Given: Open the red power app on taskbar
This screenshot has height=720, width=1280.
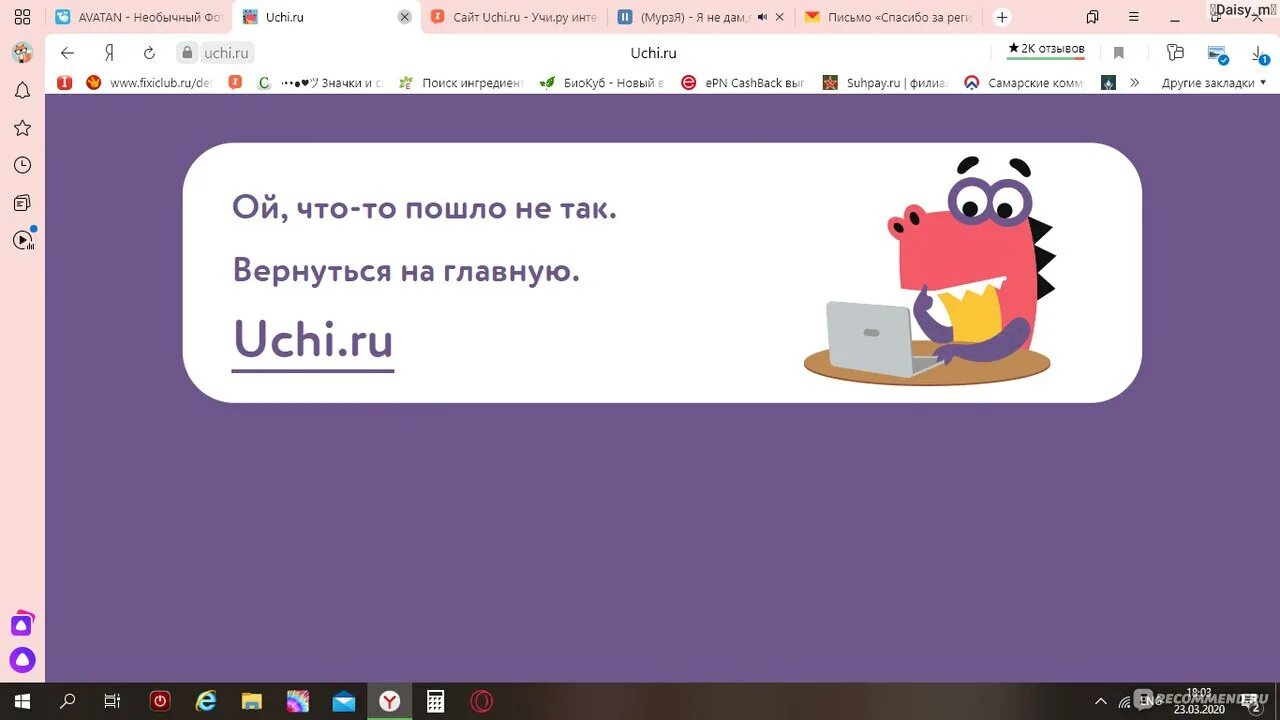Looking at the screenshot, I should (160, 701).
